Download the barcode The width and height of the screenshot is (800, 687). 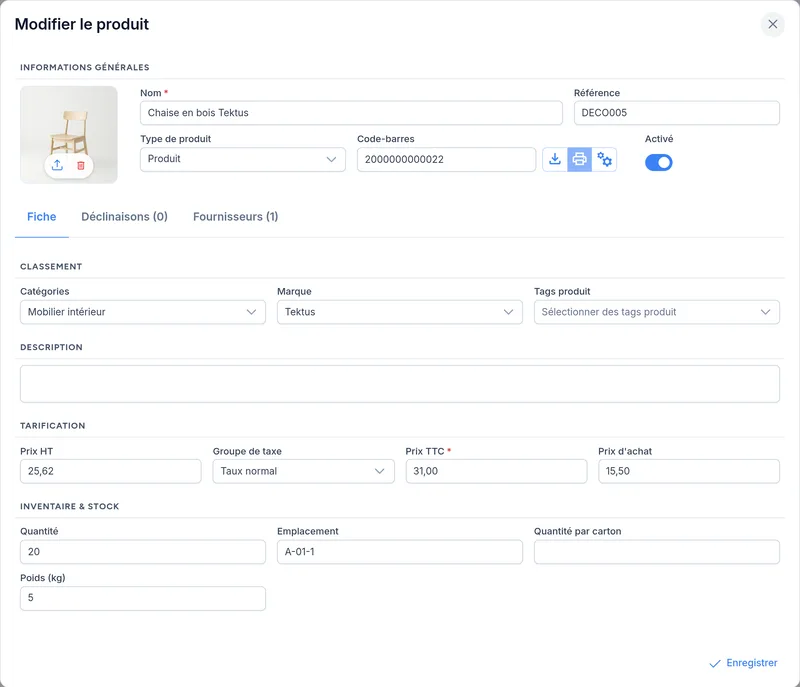555,160
